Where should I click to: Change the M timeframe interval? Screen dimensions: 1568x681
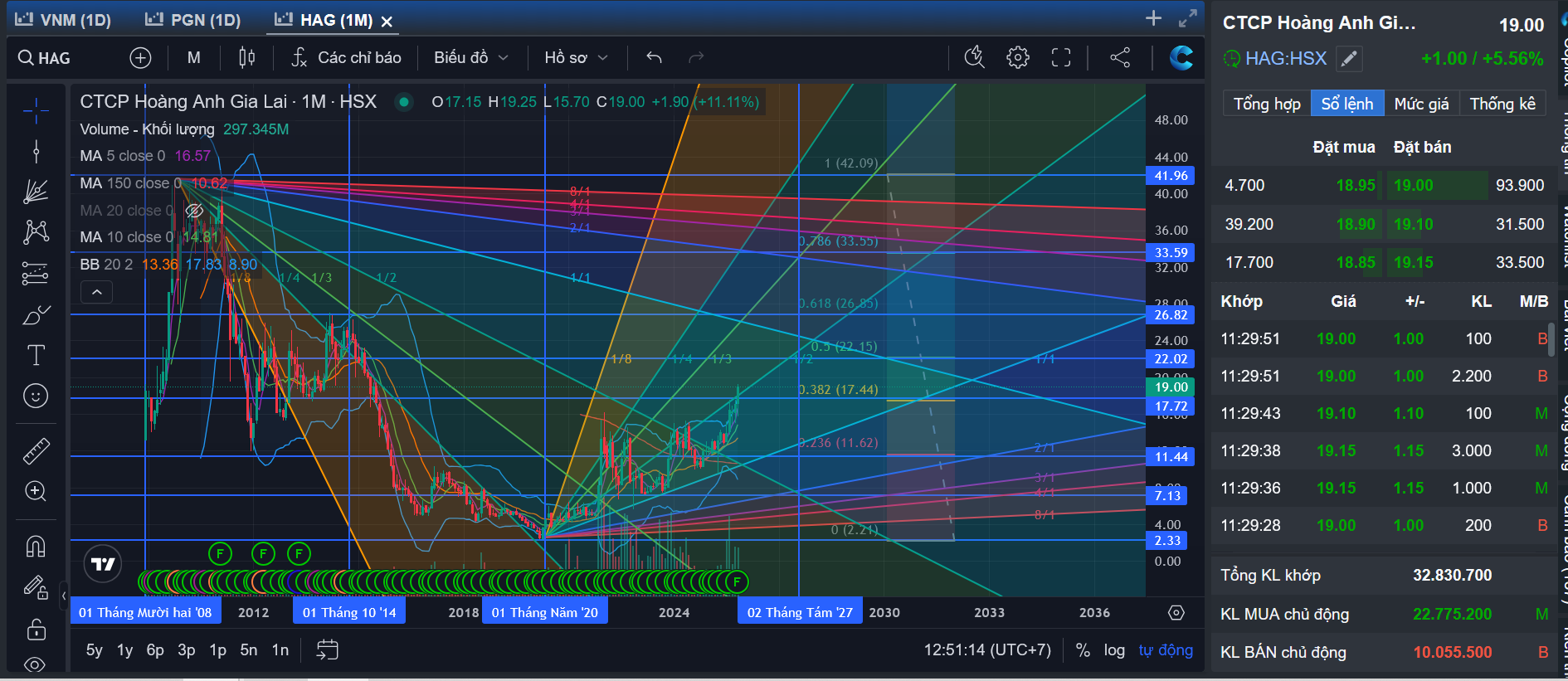194,58
